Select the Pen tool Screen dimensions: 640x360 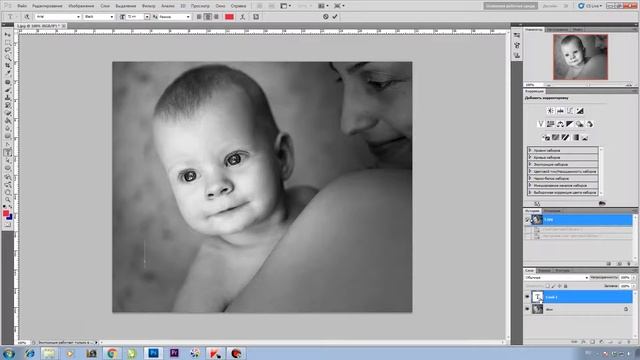[x=8, y=144]
